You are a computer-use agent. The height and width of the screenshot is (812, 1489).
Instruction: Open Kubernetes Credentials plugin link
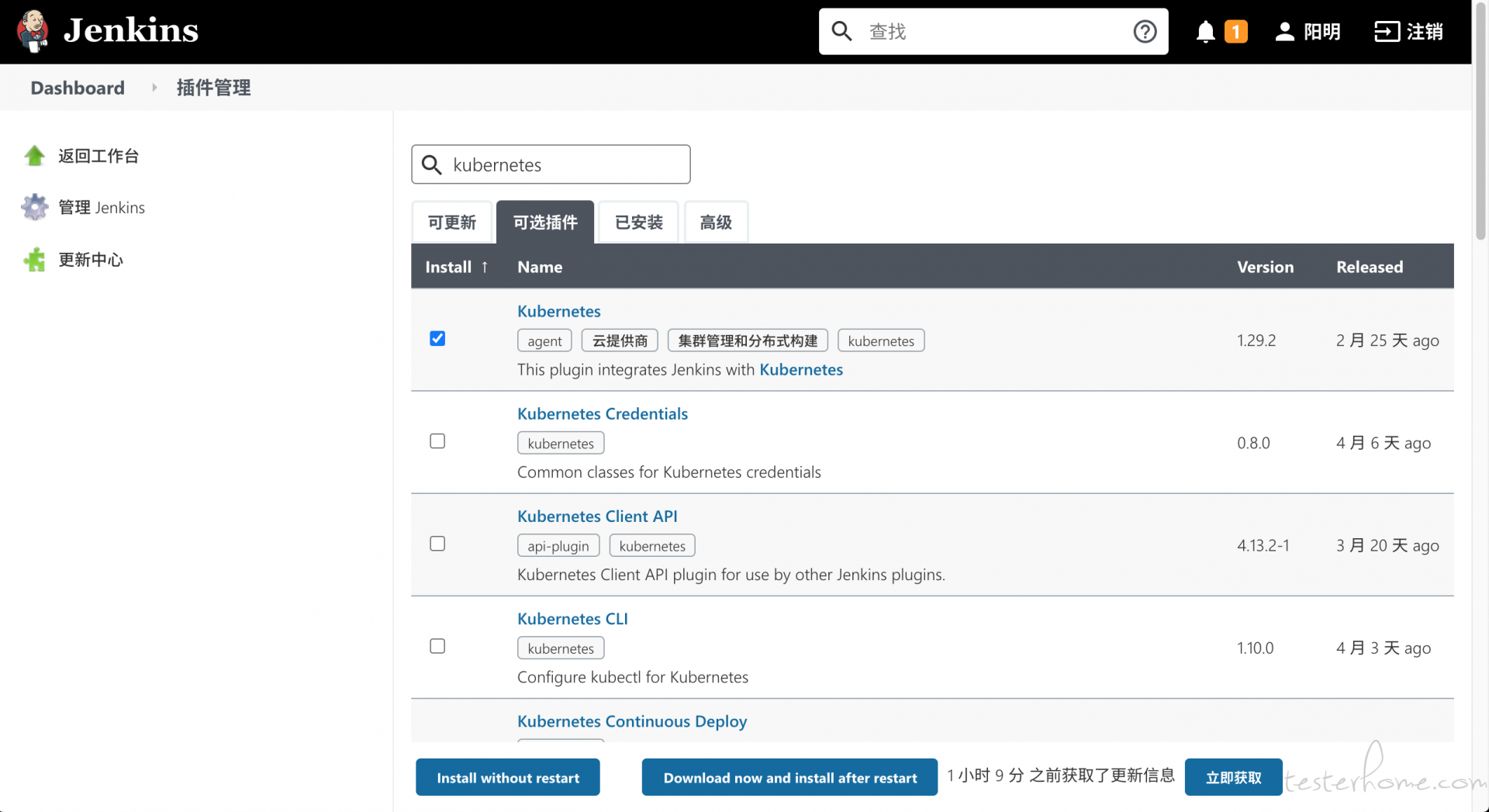click(x=603, y=413)
